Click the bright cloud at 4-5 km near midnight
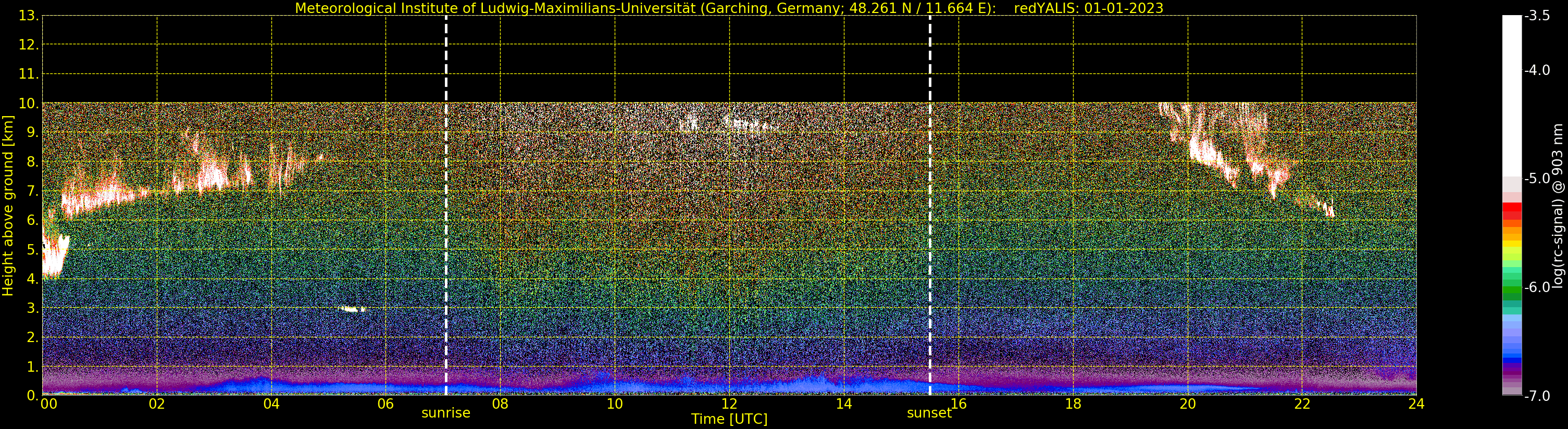The image size is (1568, 429). (x=54, y=256)
